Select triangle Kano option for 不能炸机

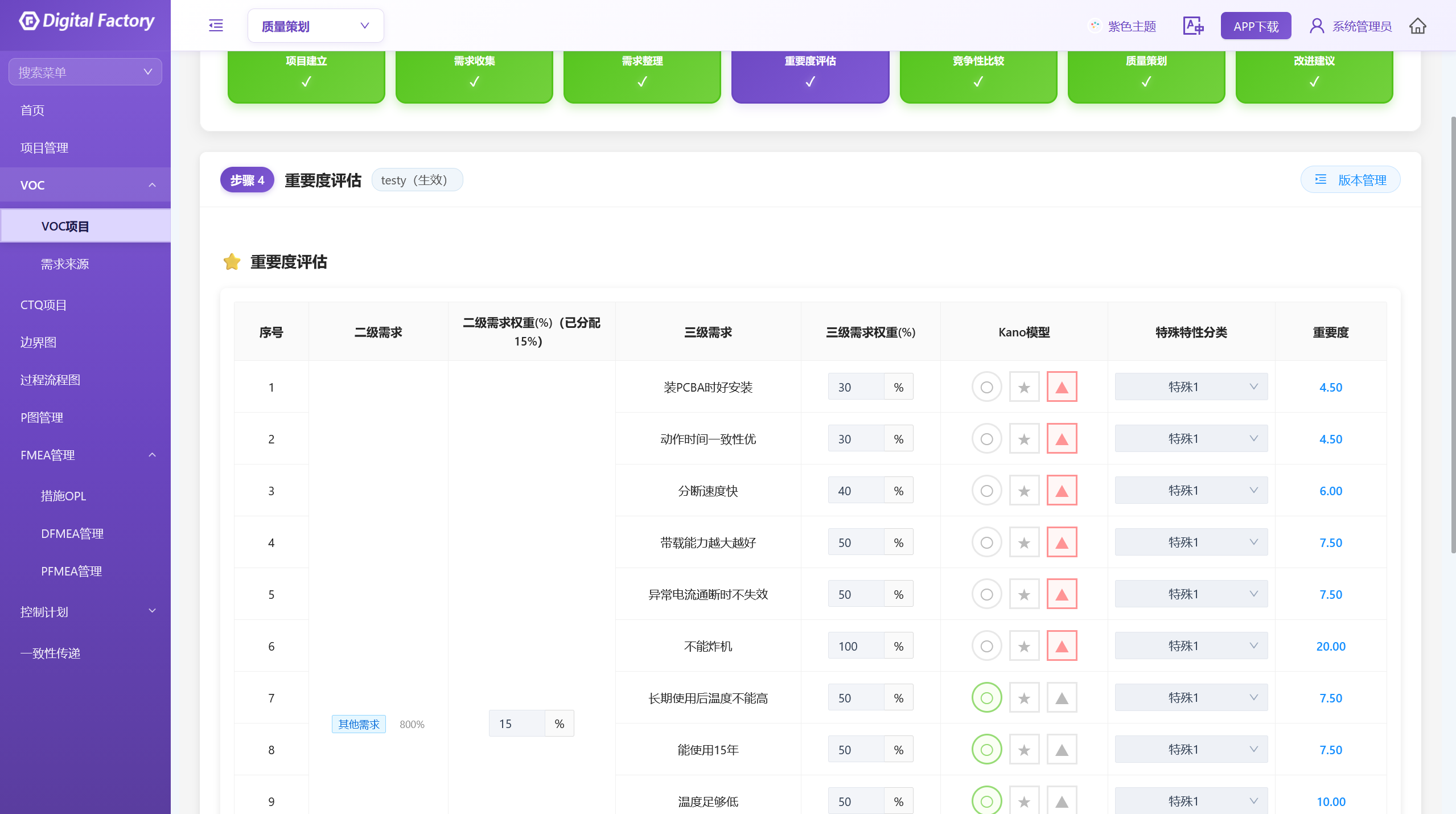[x=1062, y=646]
